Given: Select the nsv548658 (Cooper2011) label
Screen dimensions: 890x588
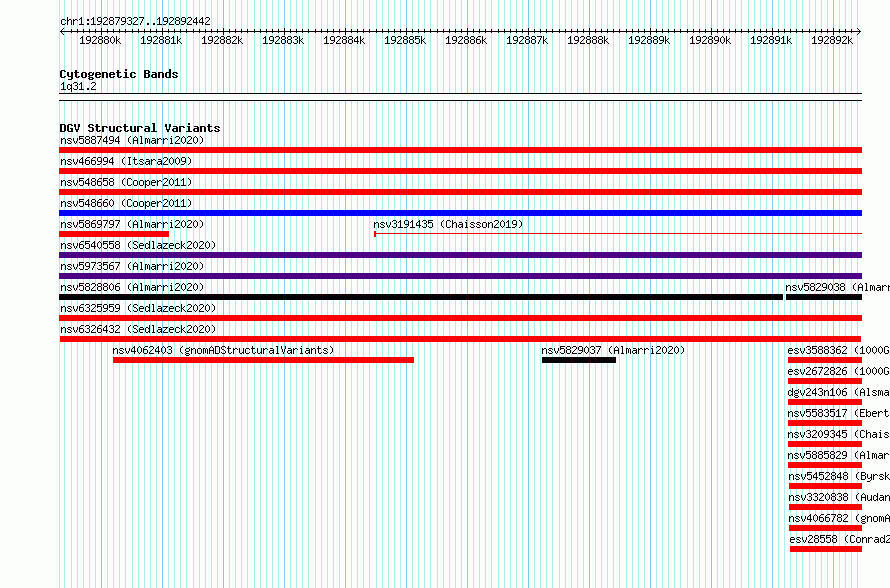Looking at the screenshot, I should click(126, 182).
